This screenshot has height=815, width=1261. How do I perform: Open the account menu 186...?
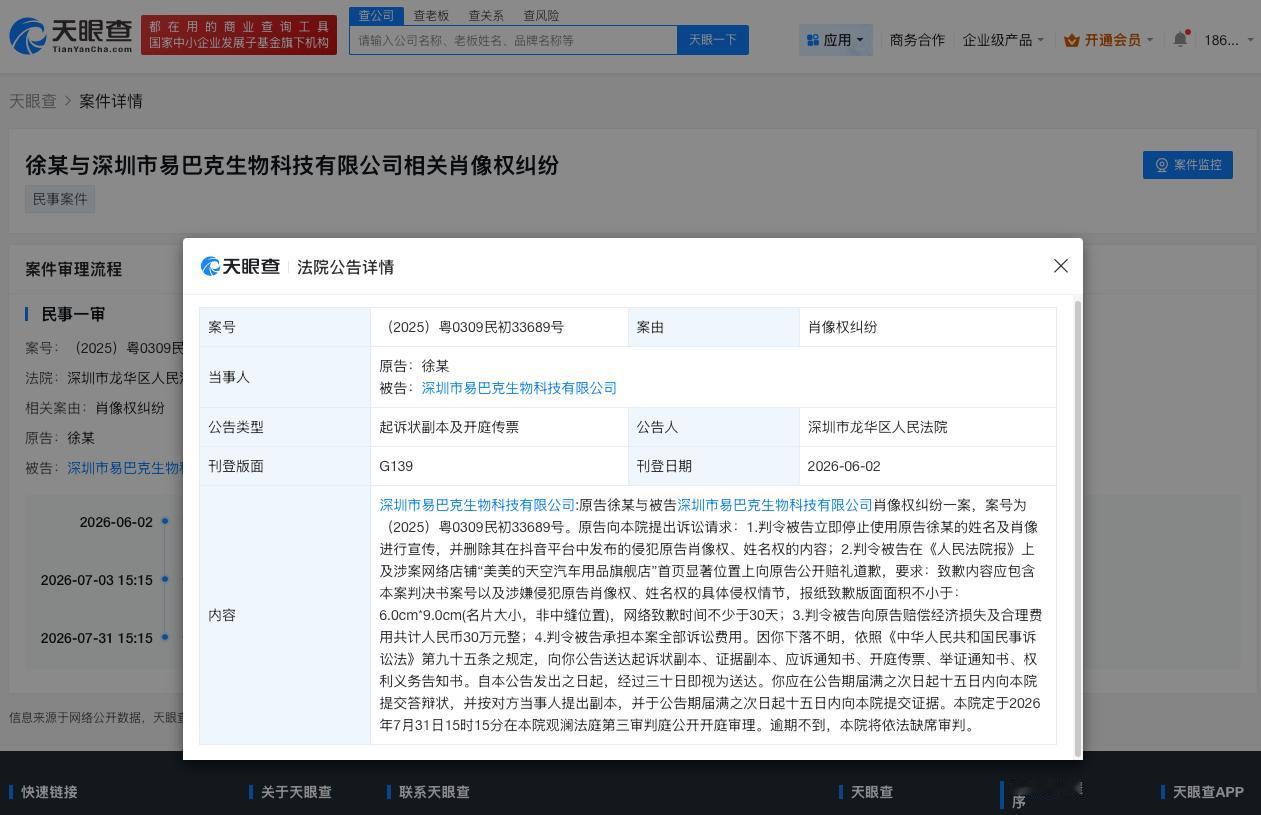tap(1228, 40)
